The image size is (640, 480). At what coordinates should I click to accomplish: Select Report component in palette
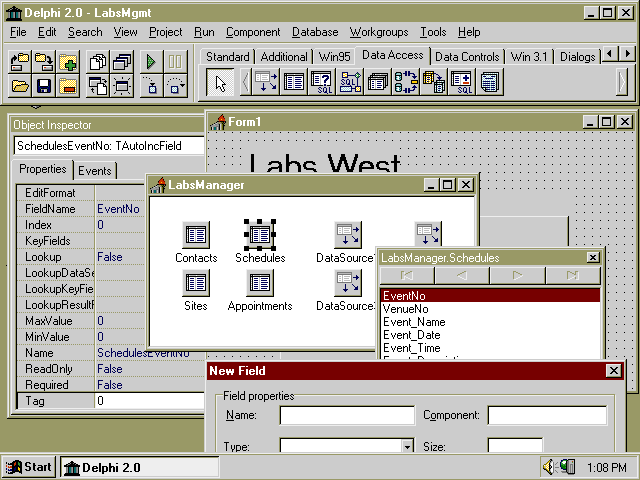[x=489, y=82]
